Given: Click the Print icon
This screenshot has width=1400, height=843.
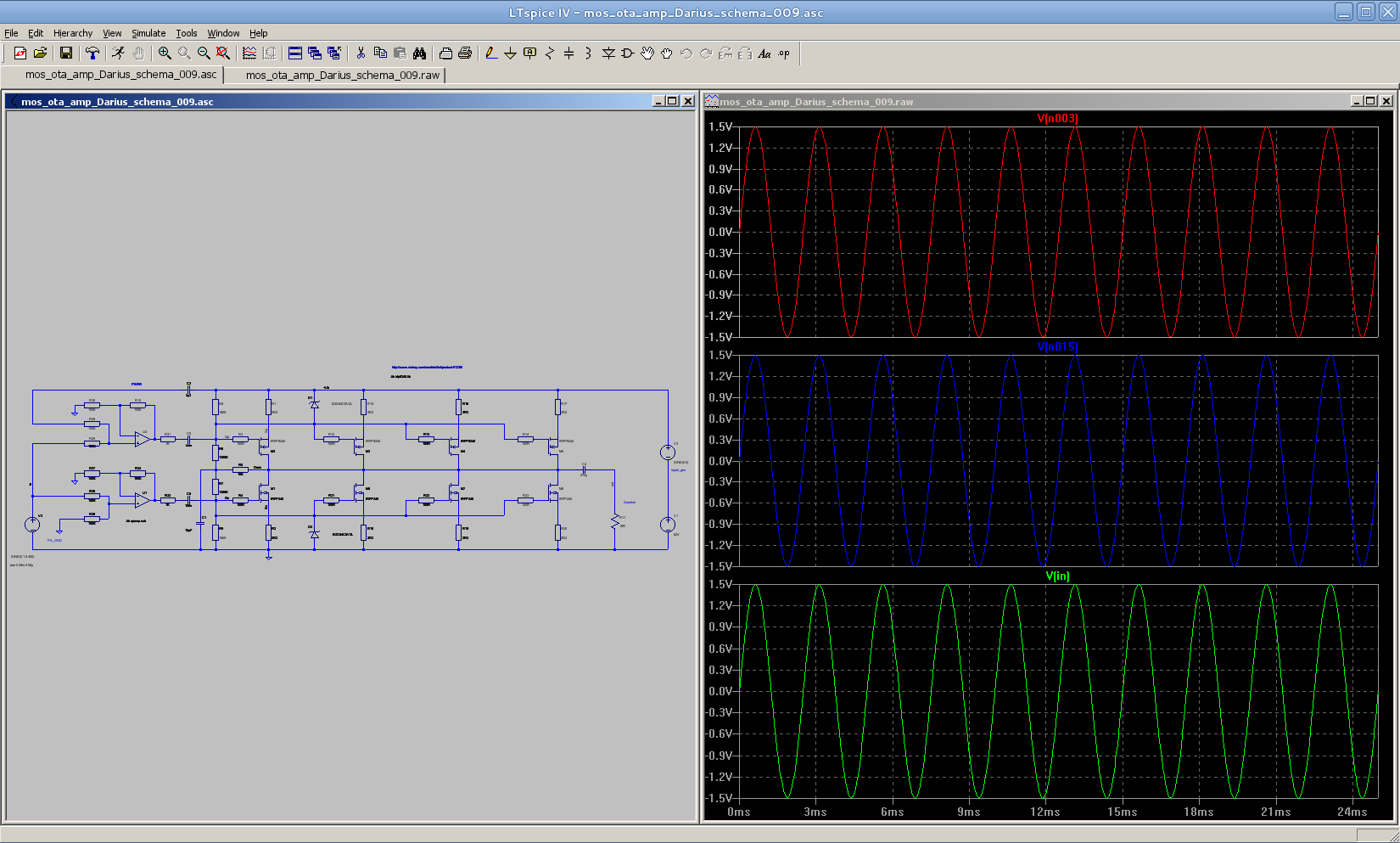Looking at the screenshot, I should tap(465, 53).
